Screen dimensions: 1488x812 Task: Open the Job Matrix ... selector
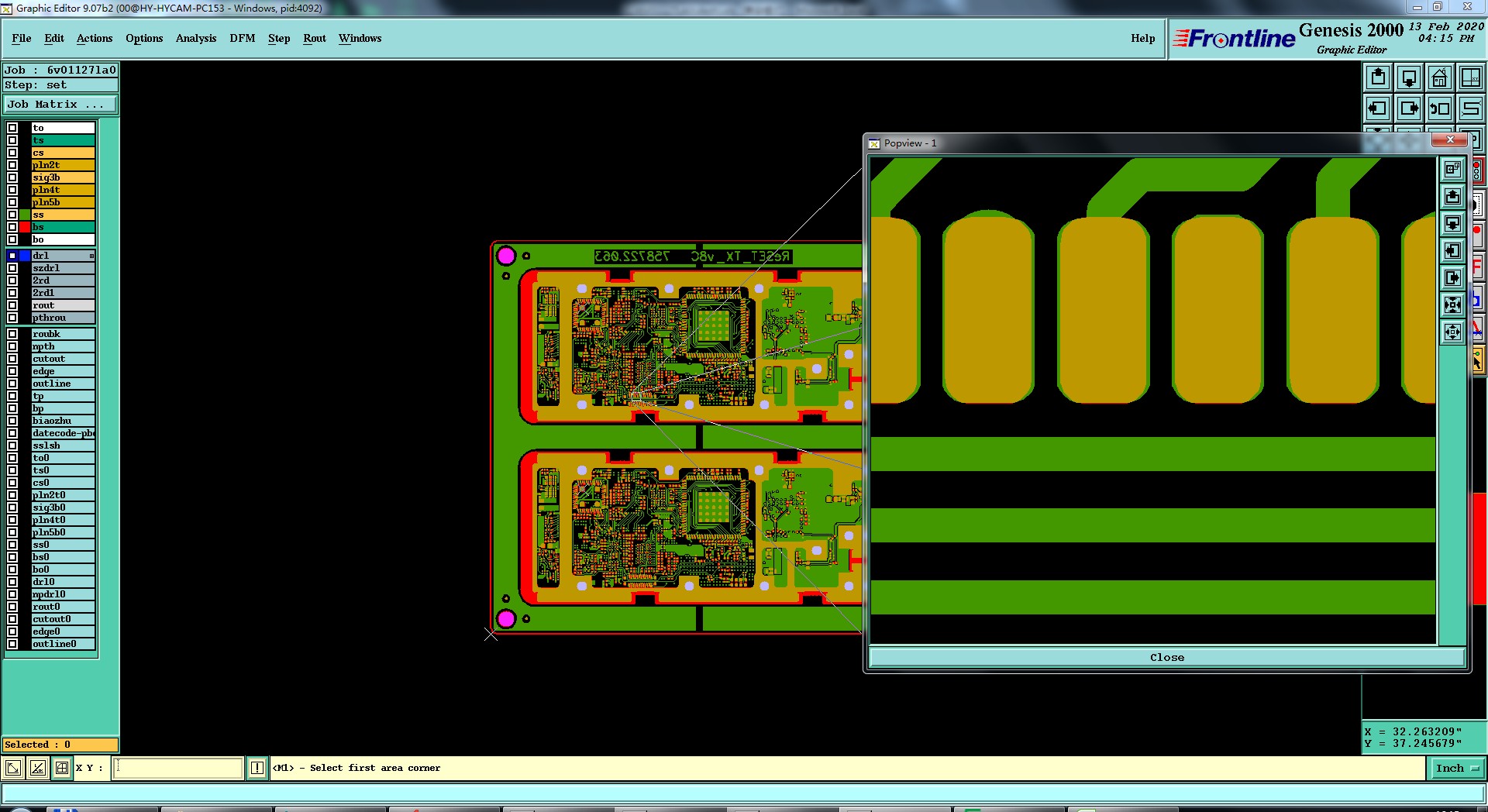point(60,104)
